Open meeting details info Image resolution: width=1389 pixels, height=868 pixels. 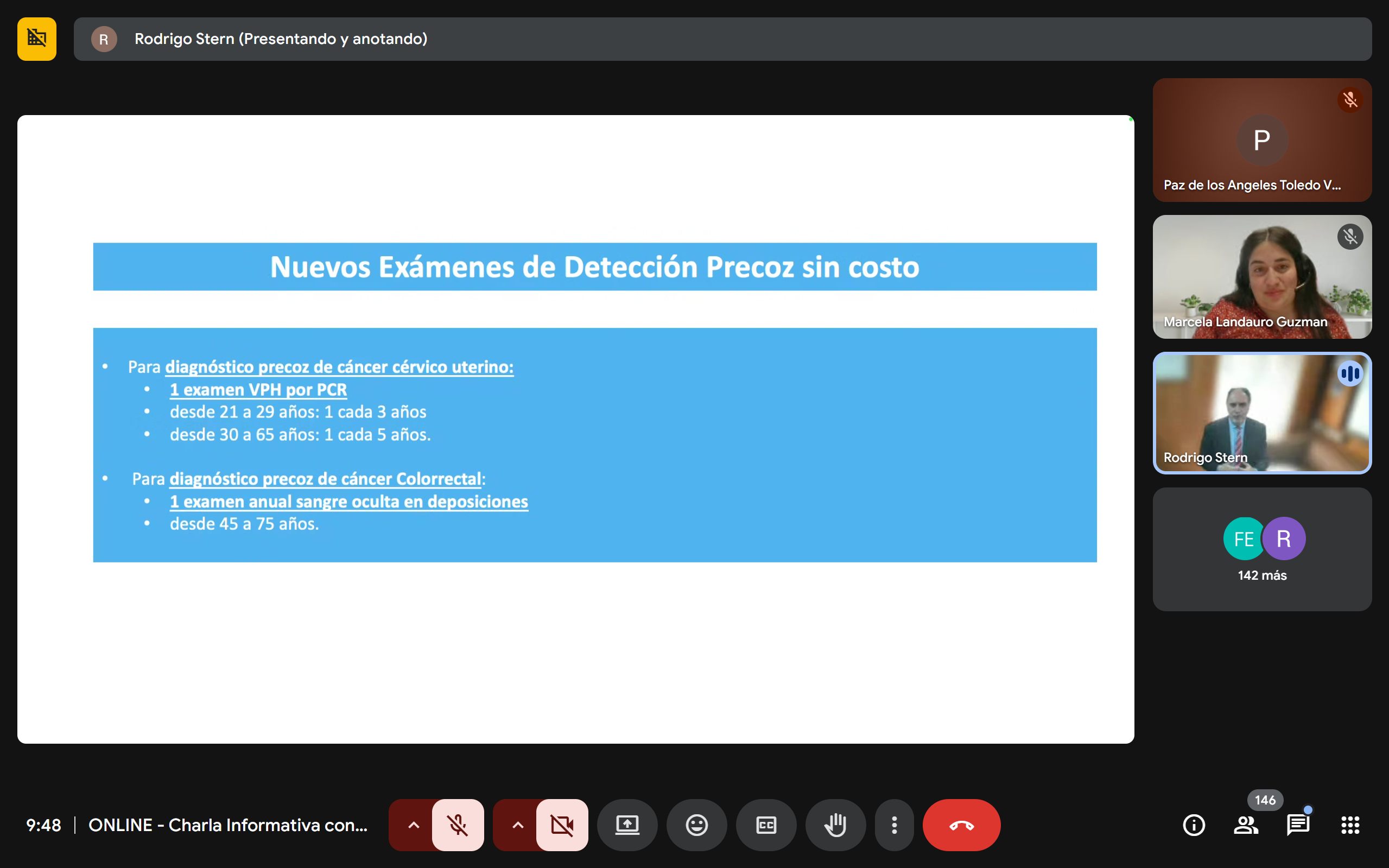(1194, 825)
